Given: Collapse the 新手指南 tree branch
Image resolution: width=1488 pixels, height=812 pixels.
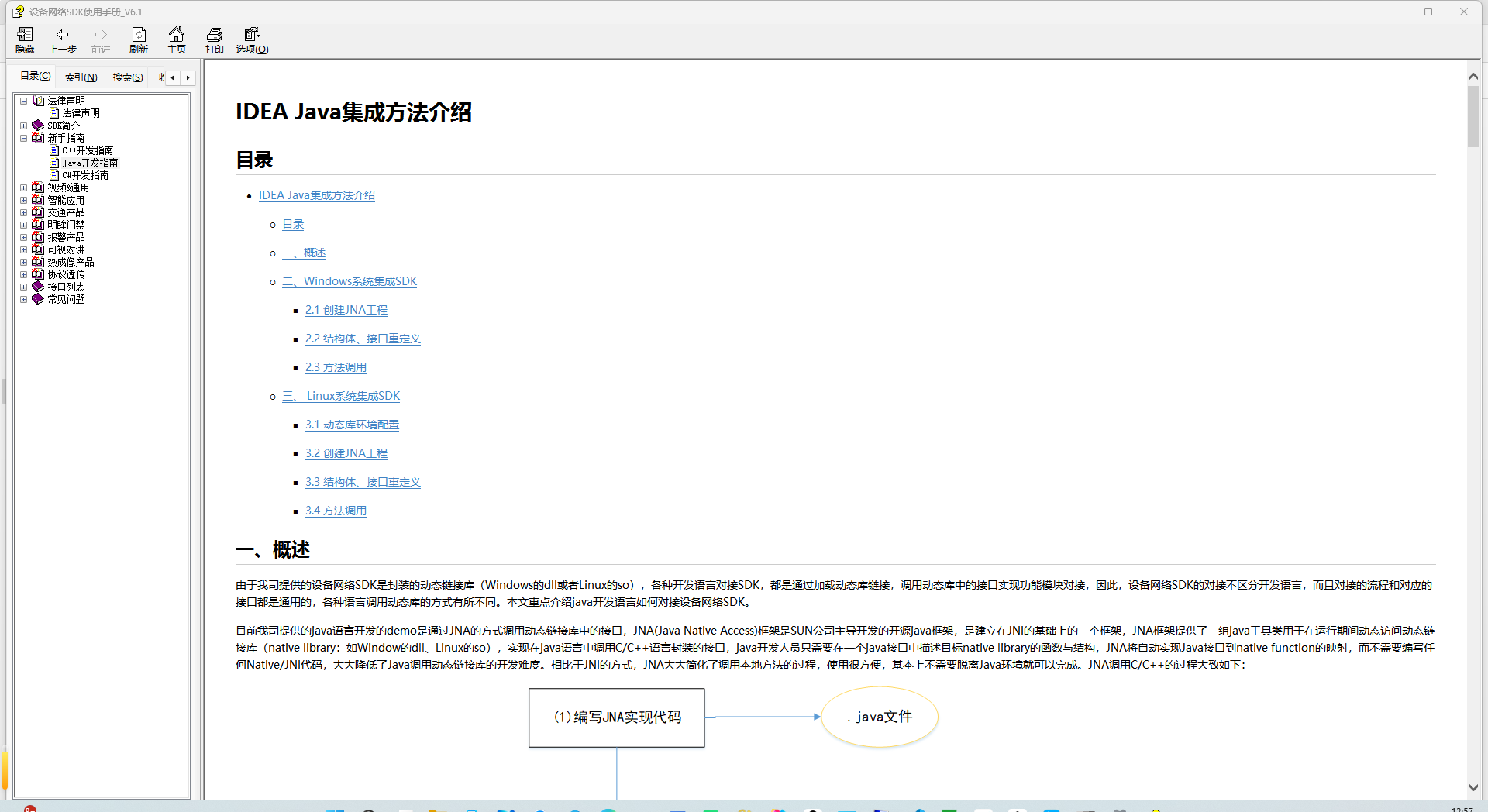Looking at the screenshot, I should coord(24,137).
